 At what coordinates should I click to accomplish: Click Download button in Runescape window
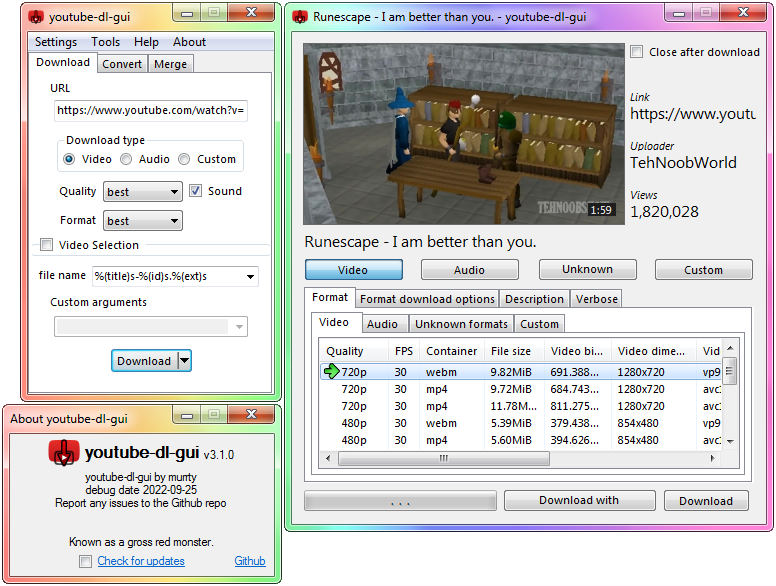(706, 501)
